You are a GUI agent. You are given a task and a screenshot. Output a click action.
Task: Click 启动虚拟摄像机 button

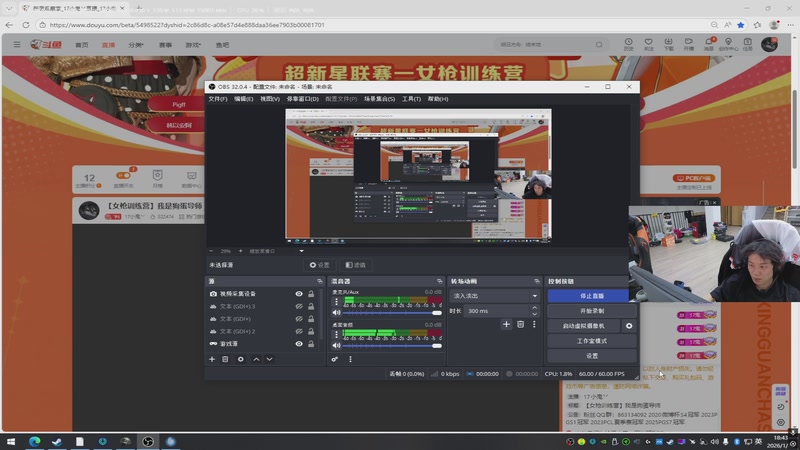coord(584,326)
